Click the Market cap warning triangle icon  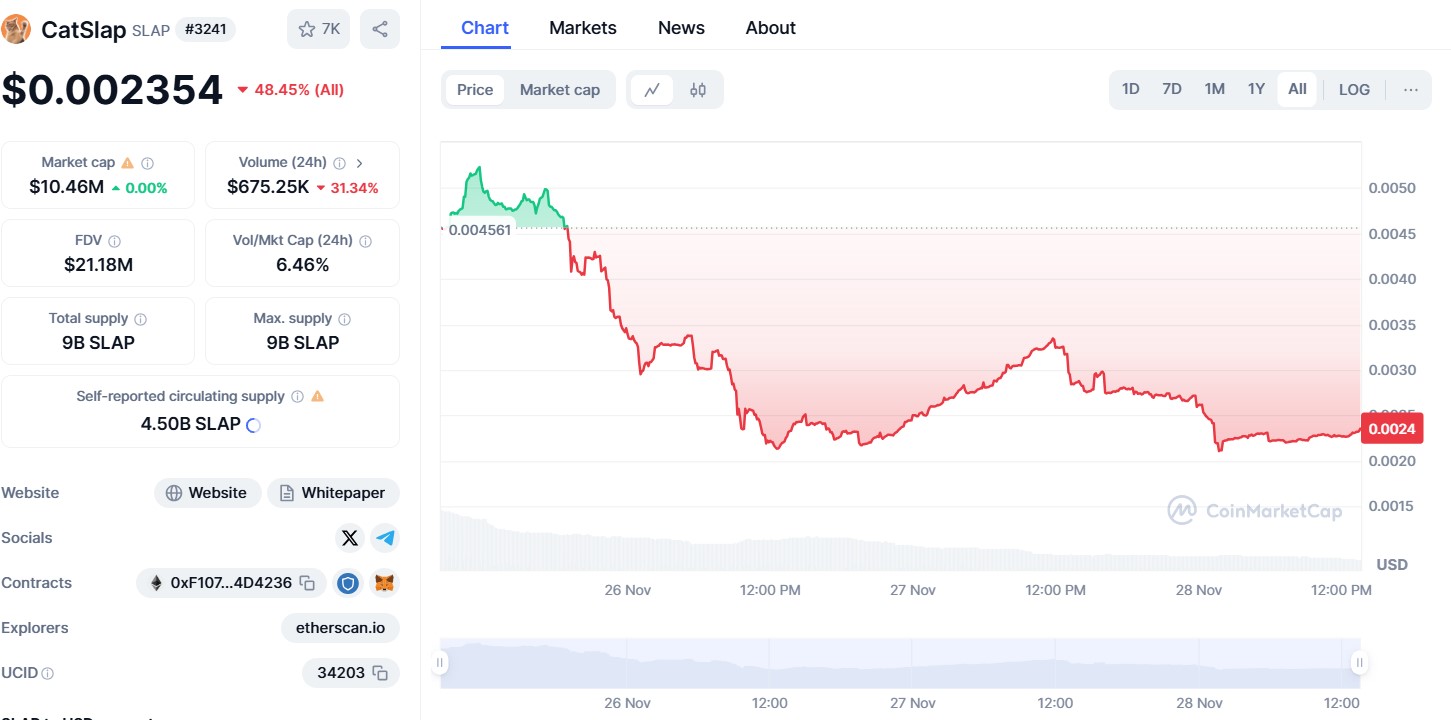tap(127, 162)
